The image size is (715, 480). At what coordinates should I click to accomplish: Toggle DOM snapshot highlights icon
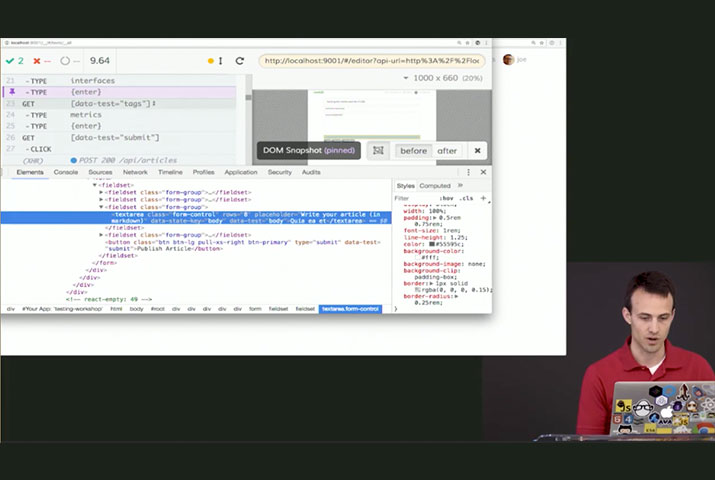pyautogui.click(x=378, y=151)
